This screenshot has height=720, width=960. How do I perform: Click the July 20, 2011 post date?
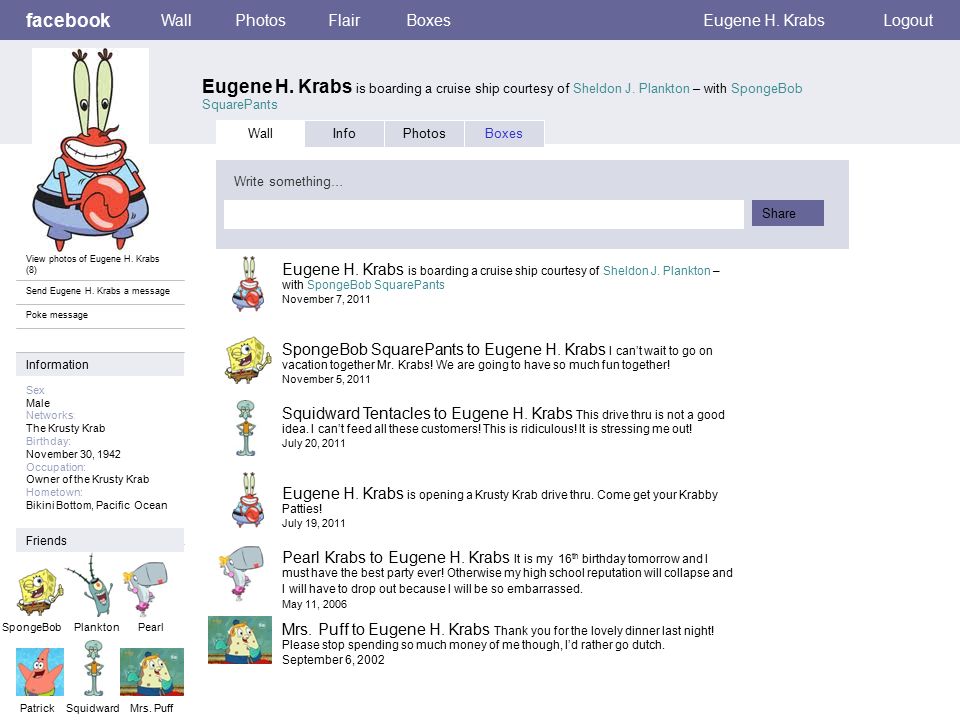tap(313, 443)
